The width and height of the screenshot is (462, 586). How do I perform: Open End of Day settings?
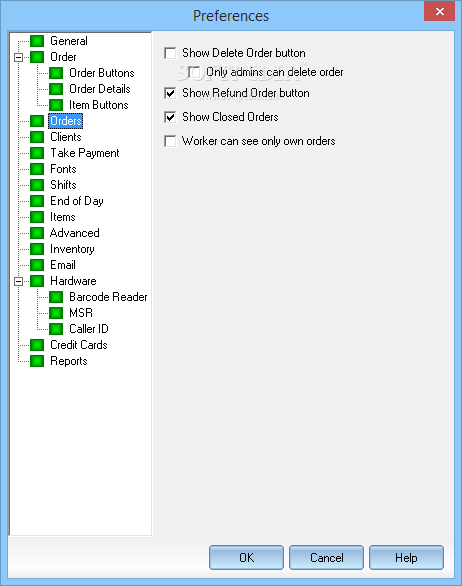[77, 201]
